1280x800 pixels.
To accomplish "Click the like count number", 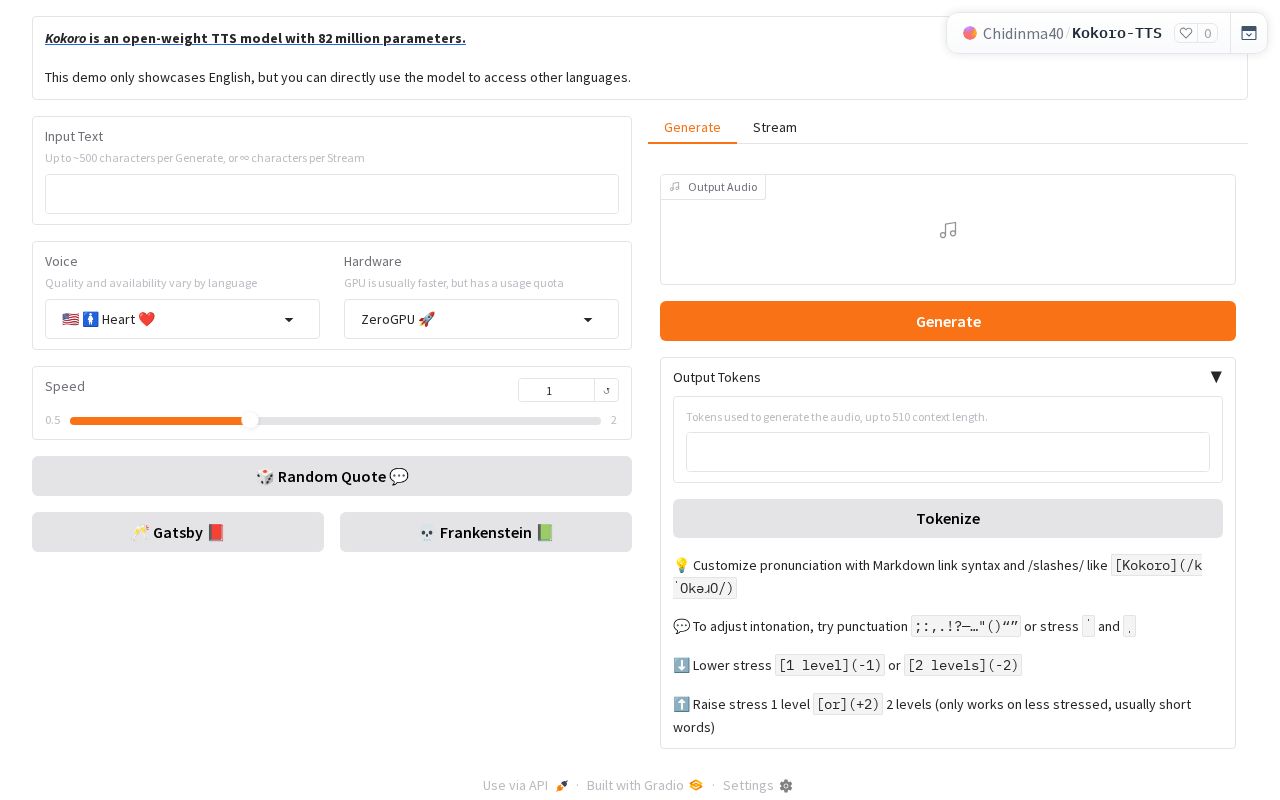I will tap(1208, 33).
